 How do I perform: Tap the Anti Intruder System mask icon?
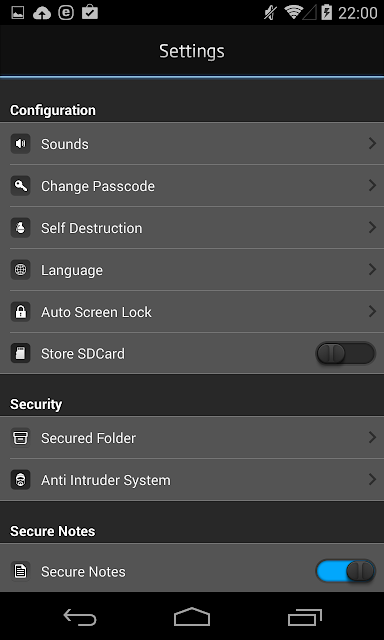[x=20, y=480]
